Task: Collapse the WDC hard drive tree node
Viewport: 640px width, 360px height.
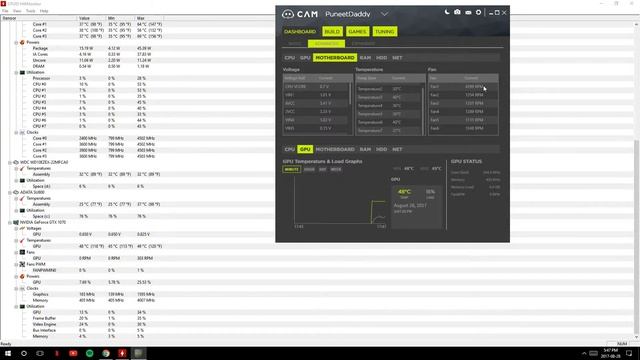Action: click(10, 162)
